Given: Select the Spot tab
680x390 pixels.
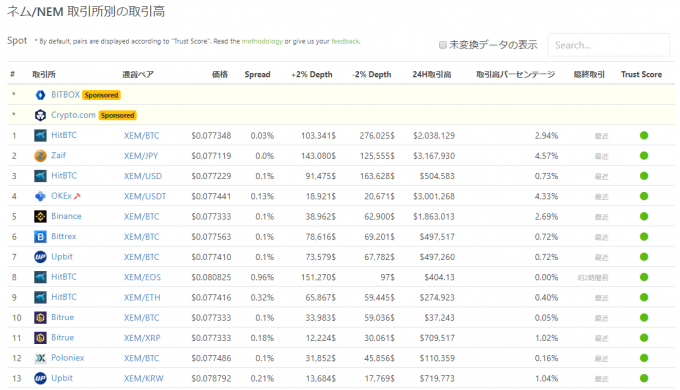Looking at the screenshot, I should pyautogui.click(x=17, y=41).
